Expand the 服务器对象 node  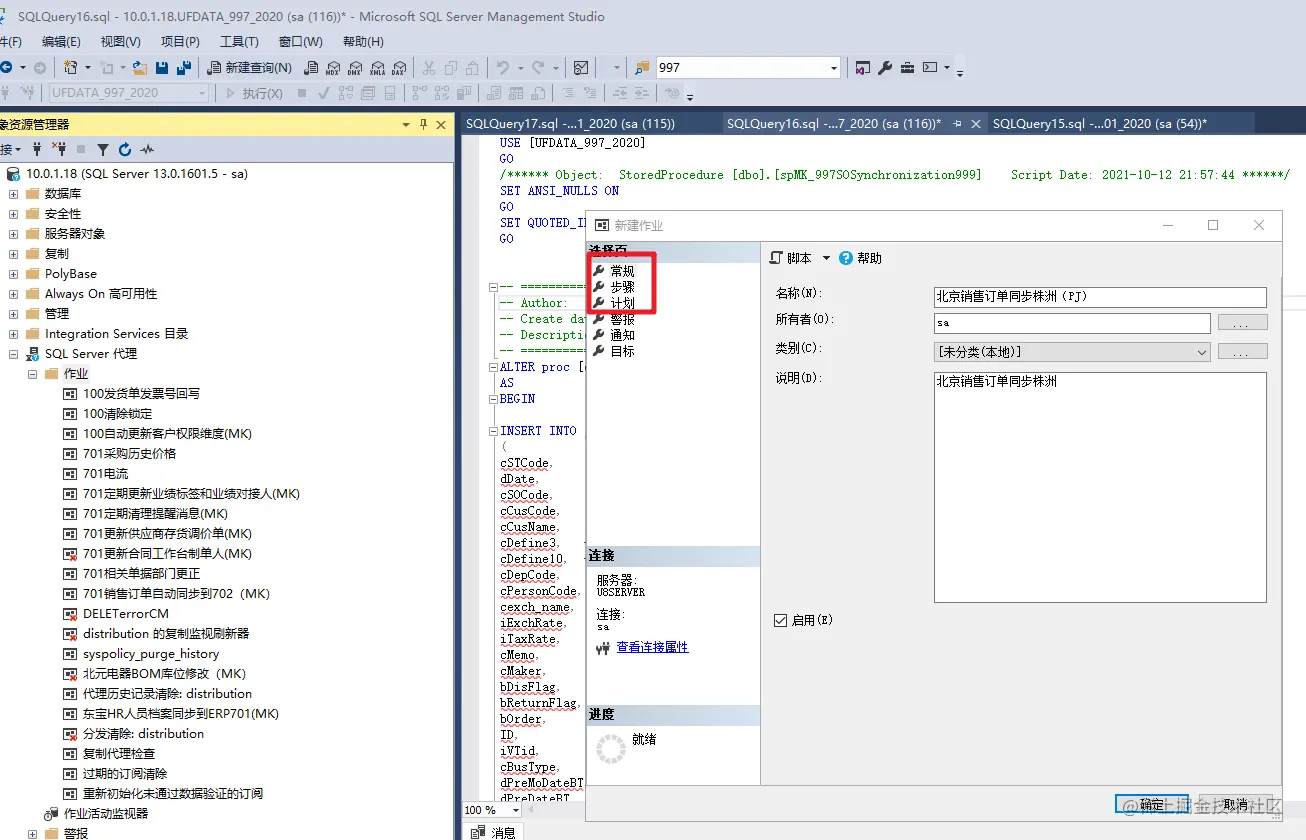pos(13,234)
